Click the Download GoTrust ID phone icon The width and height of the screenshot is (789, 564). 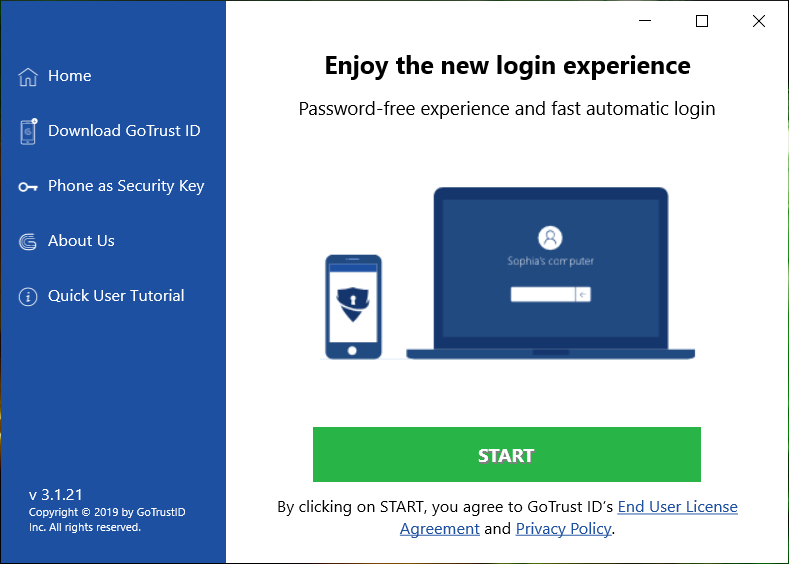tap(28, 131)
